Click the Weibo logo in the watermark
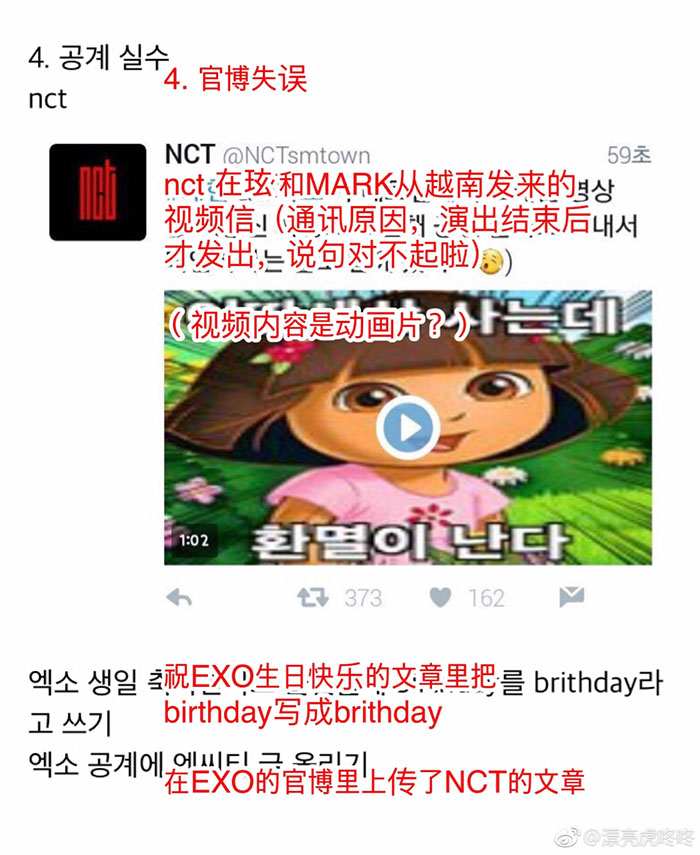This screenshot has width=700, height=855. click(x=568, y=837)
